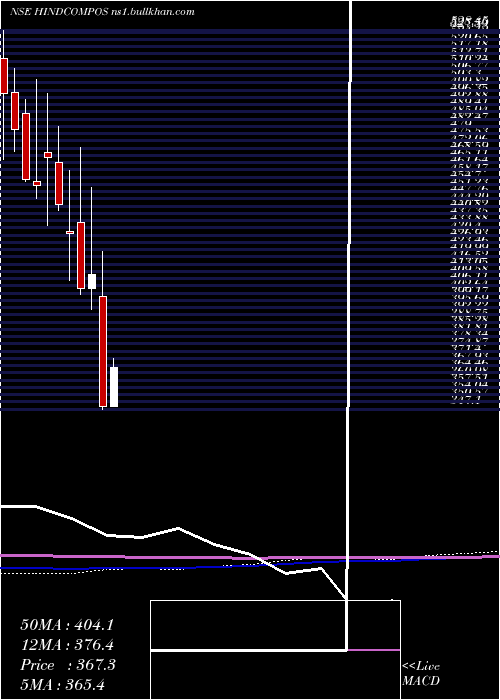This screenshot has height=700, width=500.
Task: Click the tallest red candlestick near the bottom
Action: [x=103, y=351]
